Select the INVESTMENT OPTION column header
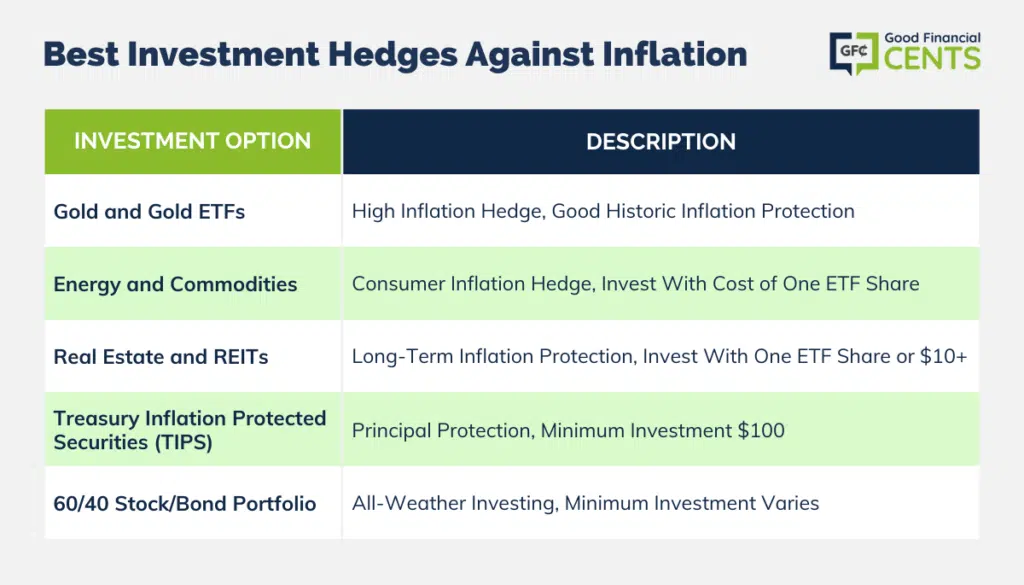 pyautogui.click(x=193, y=141)
